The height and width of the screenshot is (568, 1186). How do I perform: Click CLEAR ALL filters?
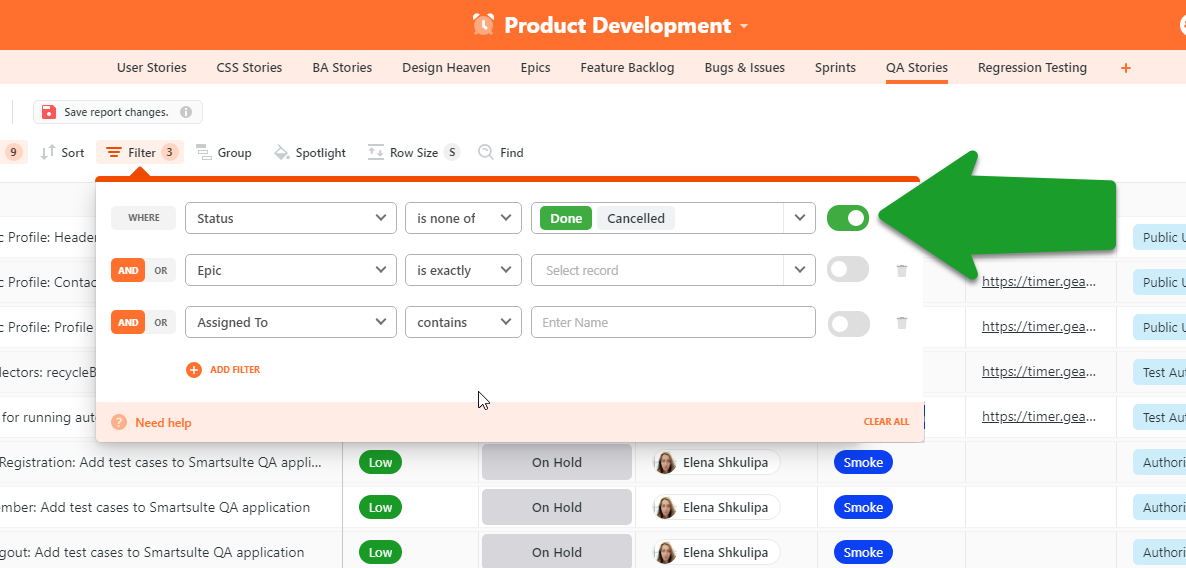pyautogui.click(x=886, y=422)
